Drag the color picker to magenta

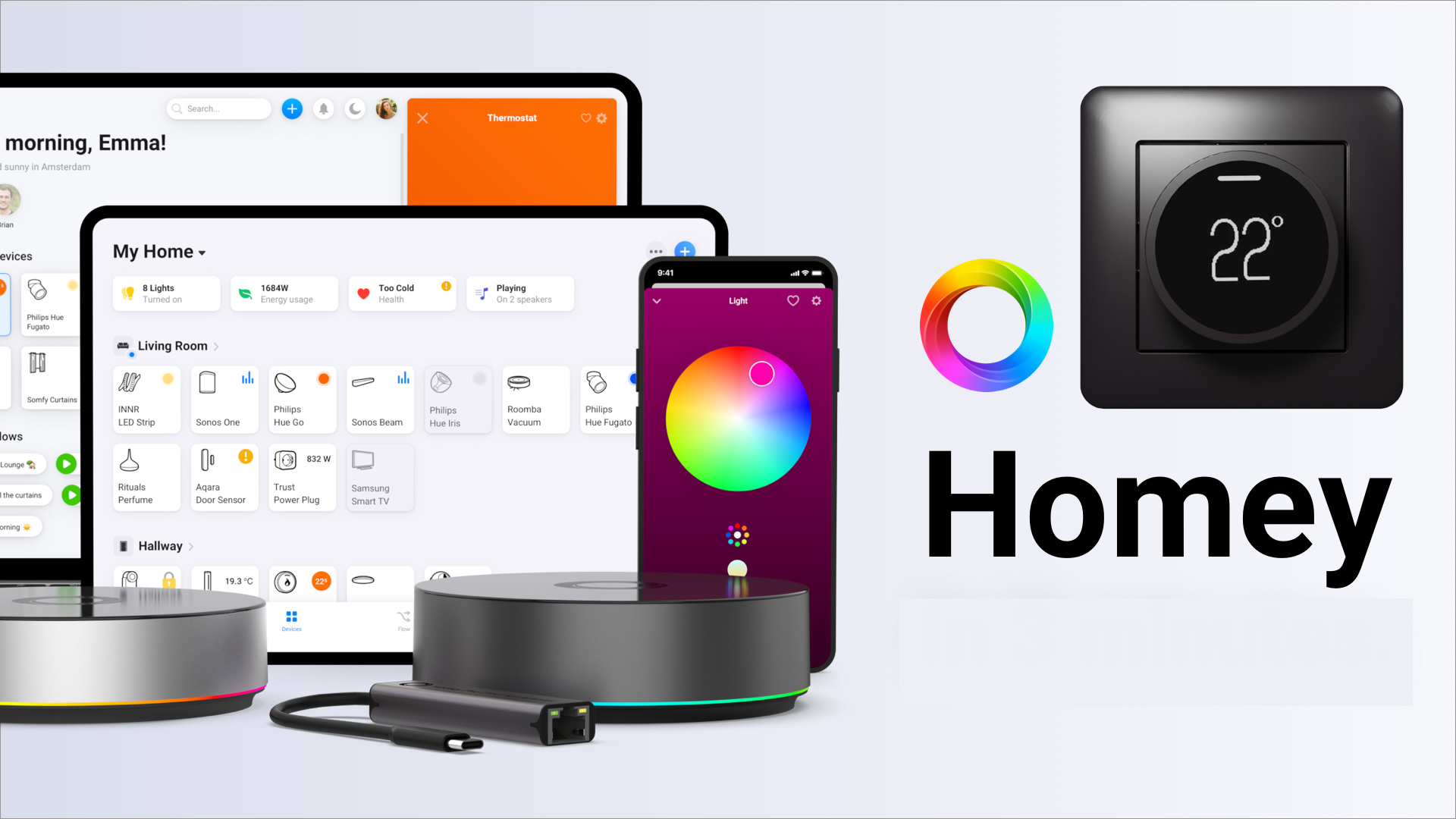[x=762, y=373]
